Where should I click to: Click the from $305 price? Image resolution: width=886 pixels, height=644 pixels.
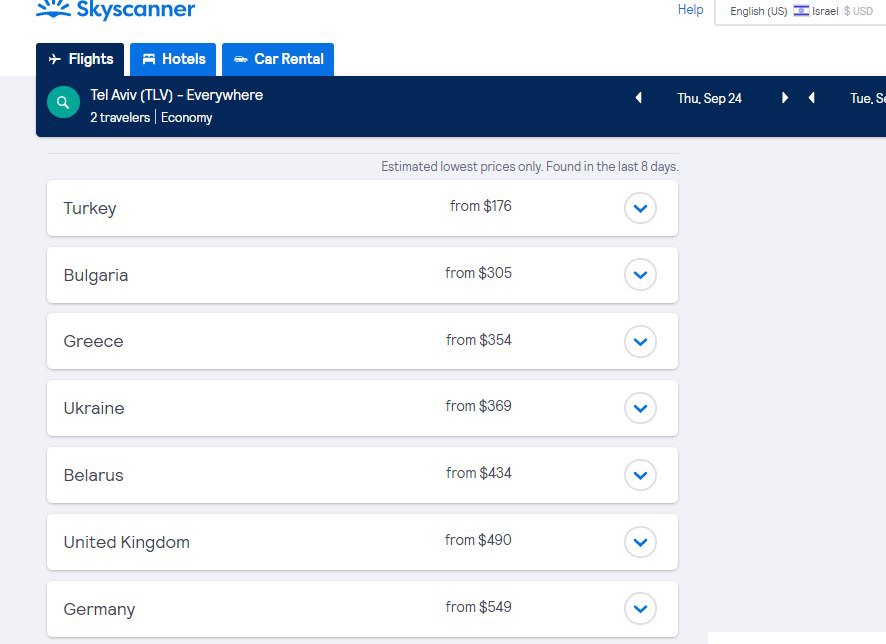[x=478, y=273]
